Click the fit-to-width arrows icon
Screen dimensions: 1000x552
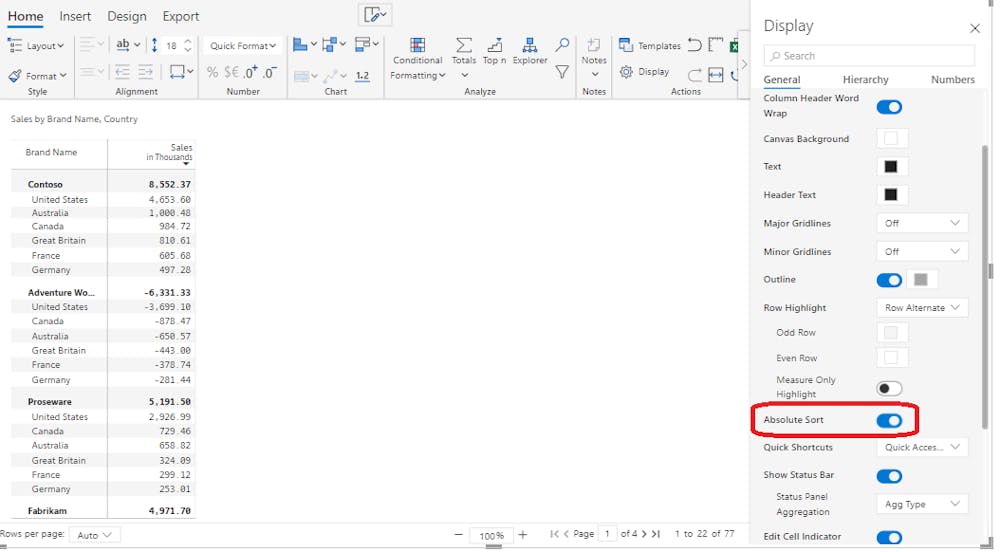pyautogui.click(x=716, y=75)
